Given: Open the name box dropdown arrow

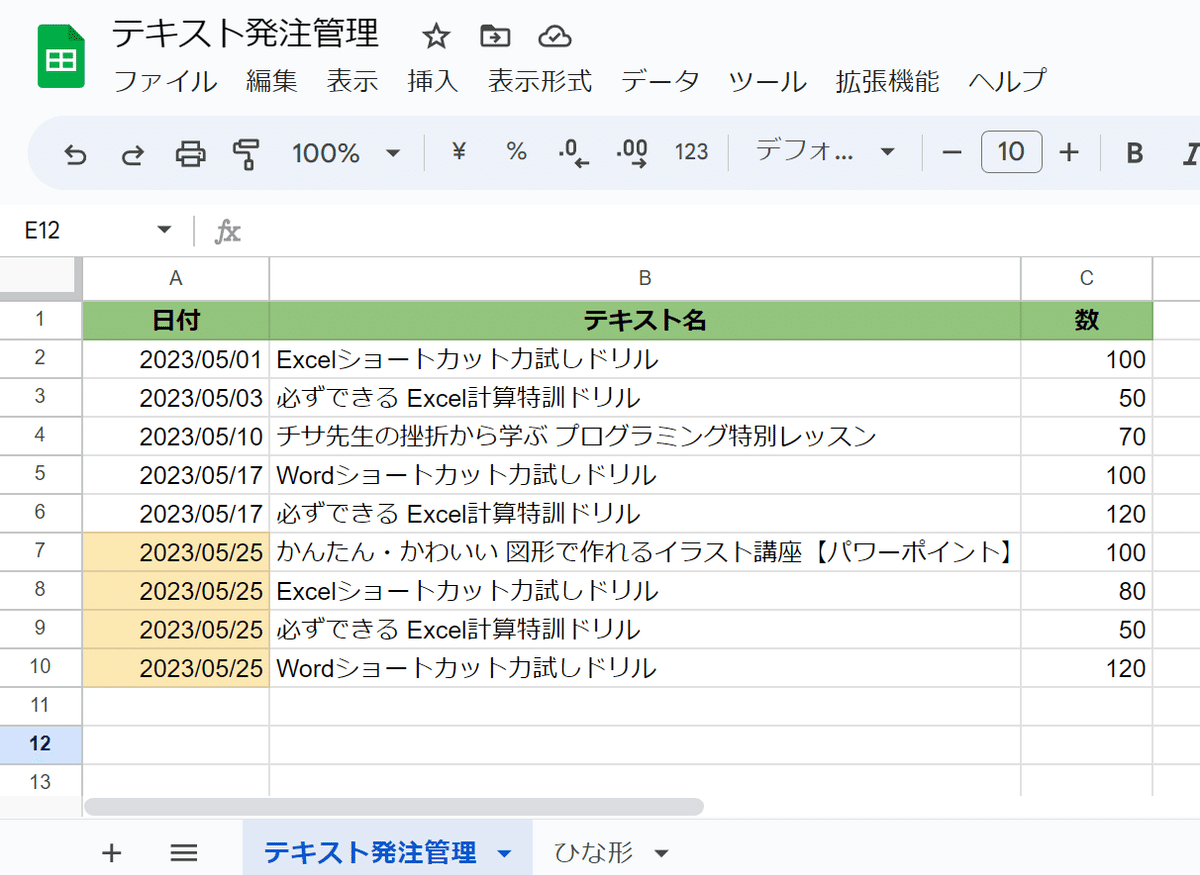Looking at the screenshot, I should click(x=165, y=231).
